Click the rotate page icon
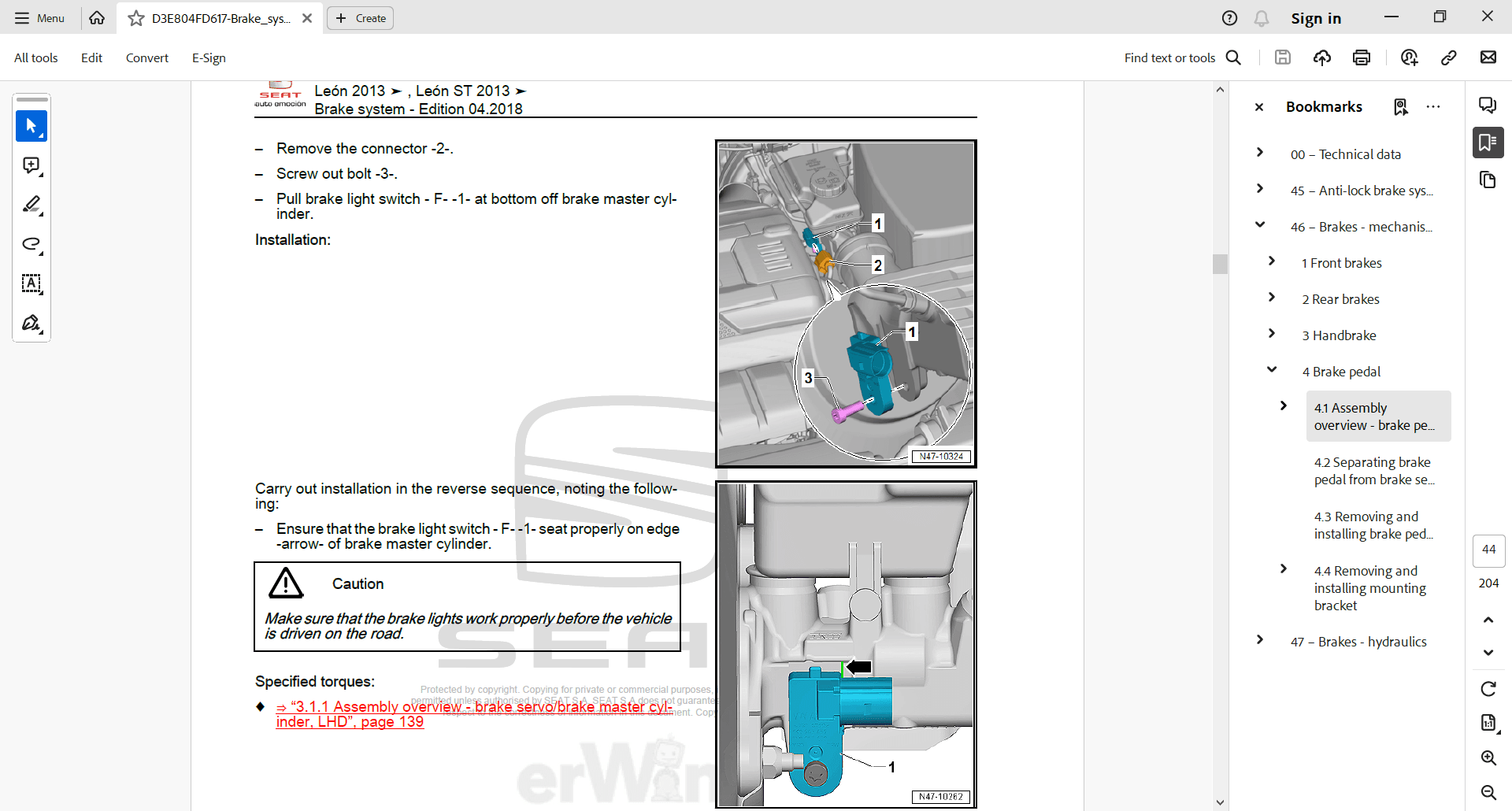 click(1488, 689)
